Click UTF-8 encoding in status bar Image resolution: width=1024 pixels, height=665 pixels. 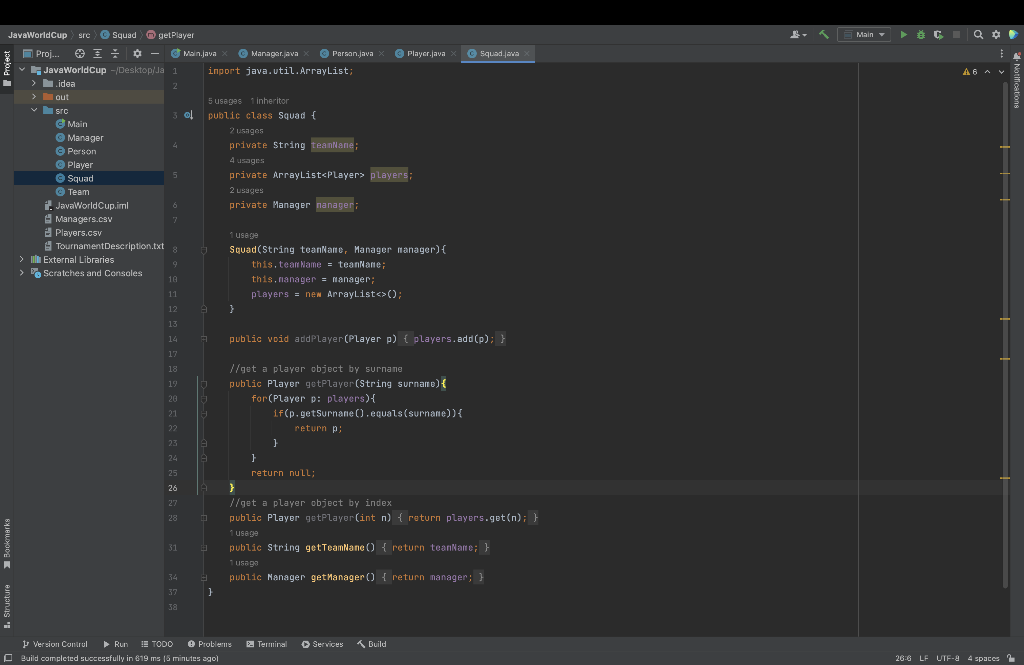pos(948,658)
